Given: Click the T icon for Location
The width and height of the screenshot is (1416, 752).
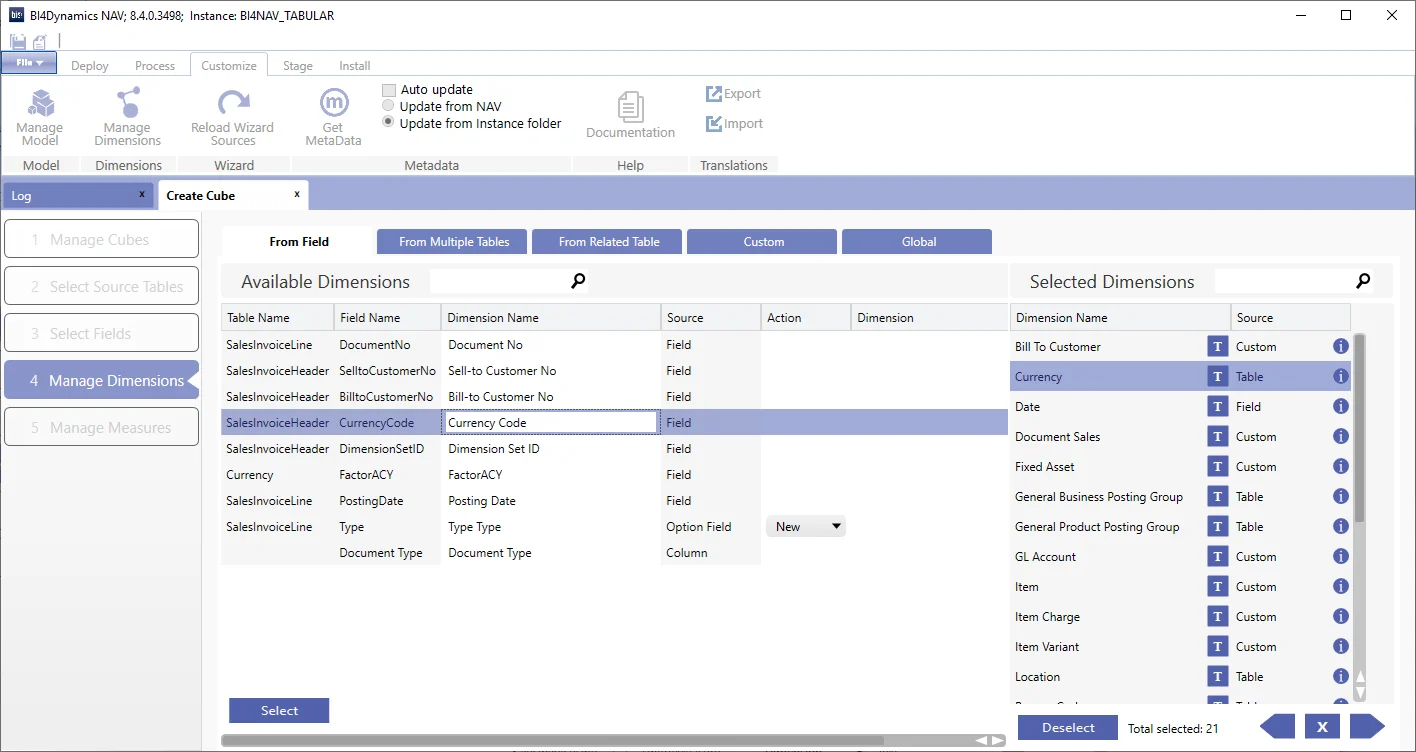Looking at the screenshot, I should 1217,677.
